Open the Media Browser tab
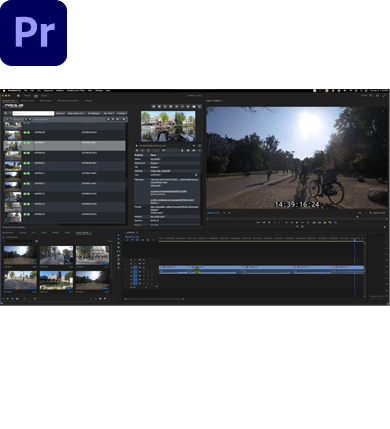 tap(8, 233)
